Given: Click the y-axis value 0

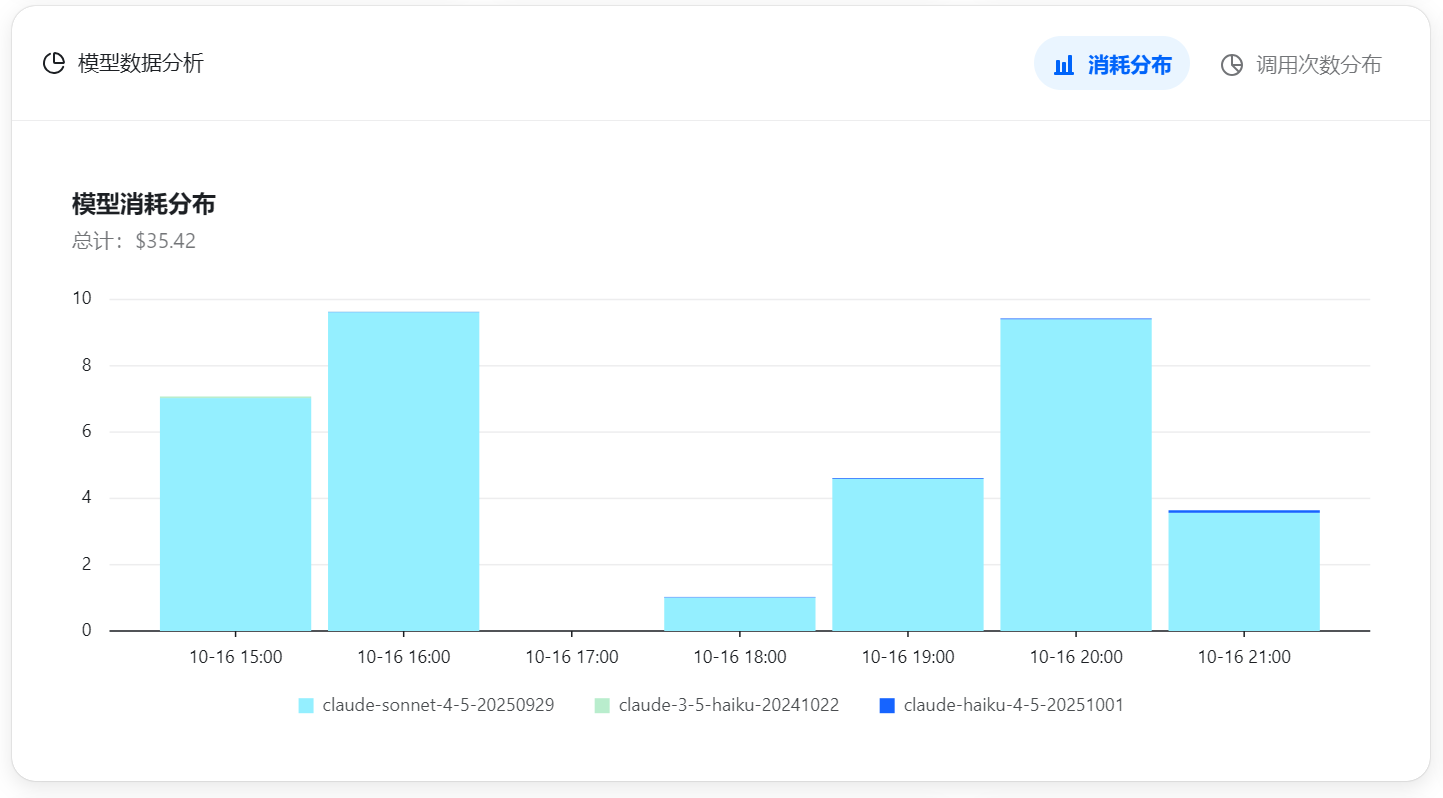Looking at the screenshot, I should coord(86,630).
